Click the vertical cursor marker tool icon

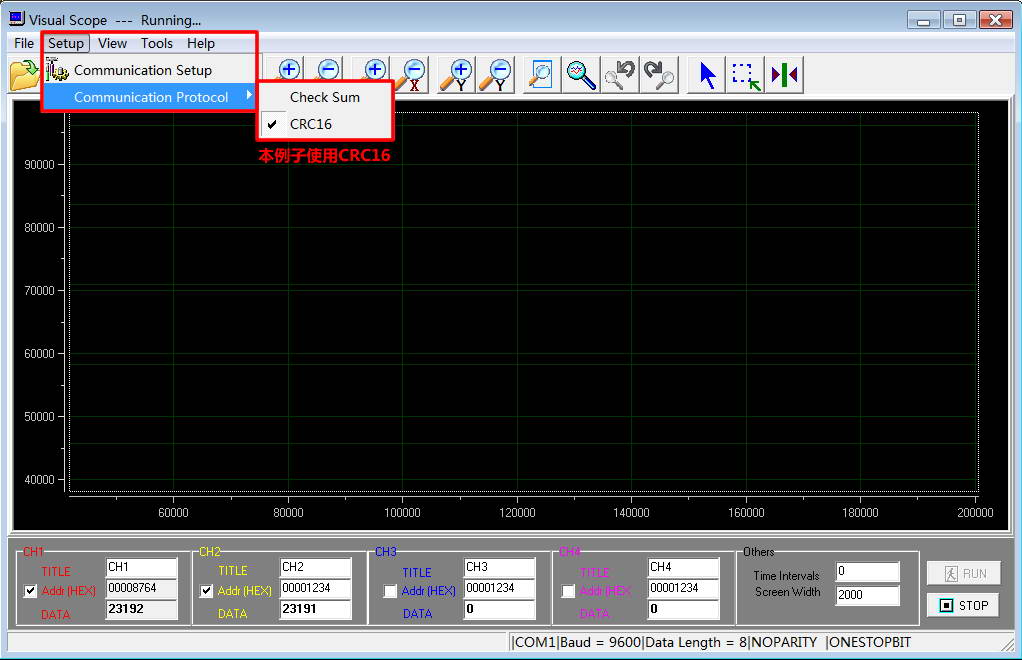tap(785, 75)
